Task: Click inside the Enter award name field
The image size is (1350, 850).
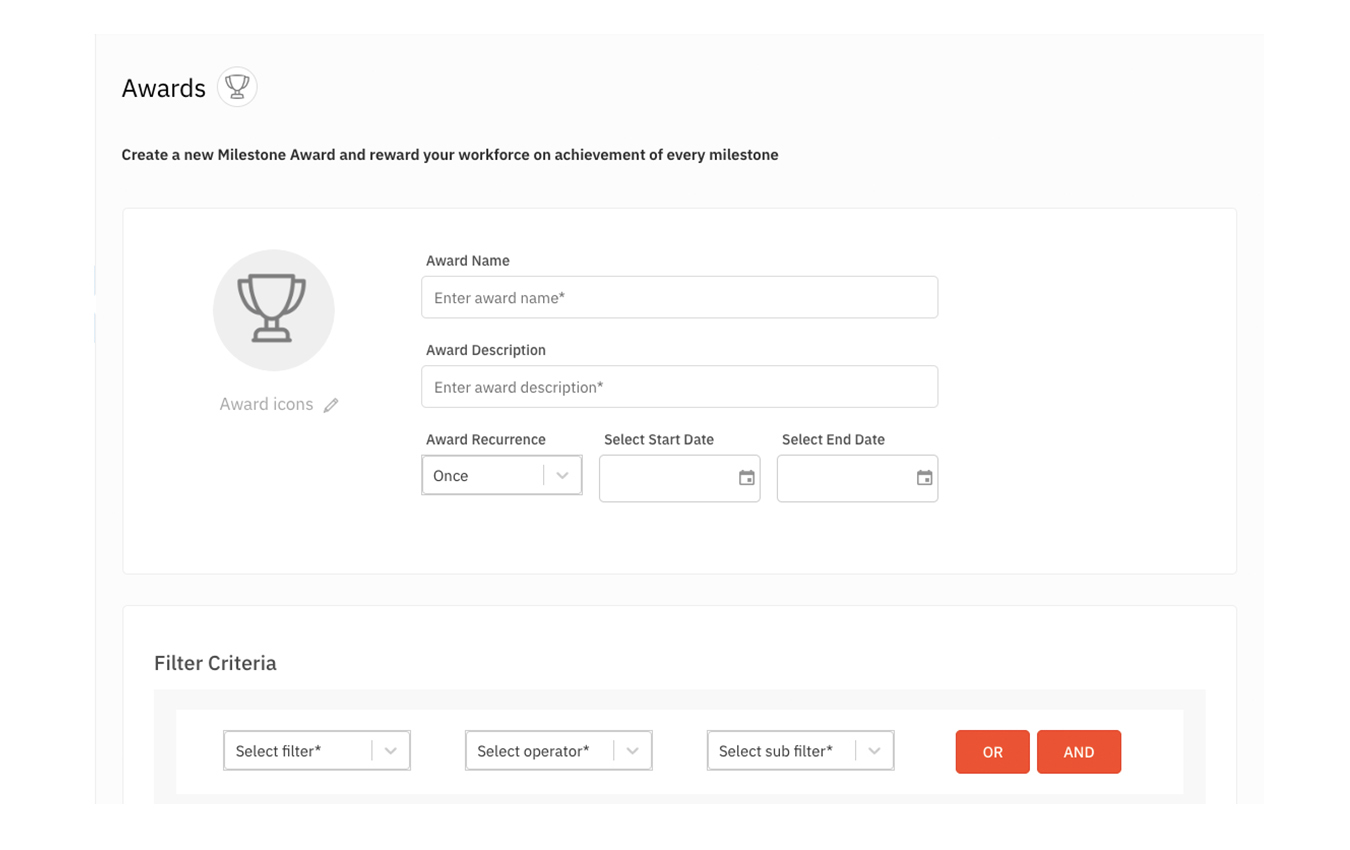Action: [680, 297]
